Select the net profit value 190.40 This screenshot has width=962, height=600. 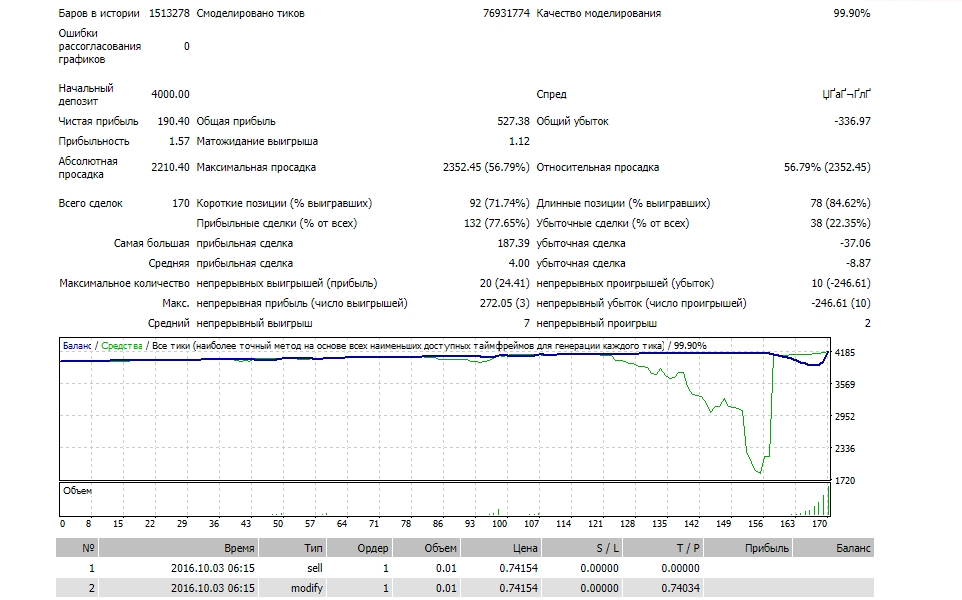pos(174,121)
